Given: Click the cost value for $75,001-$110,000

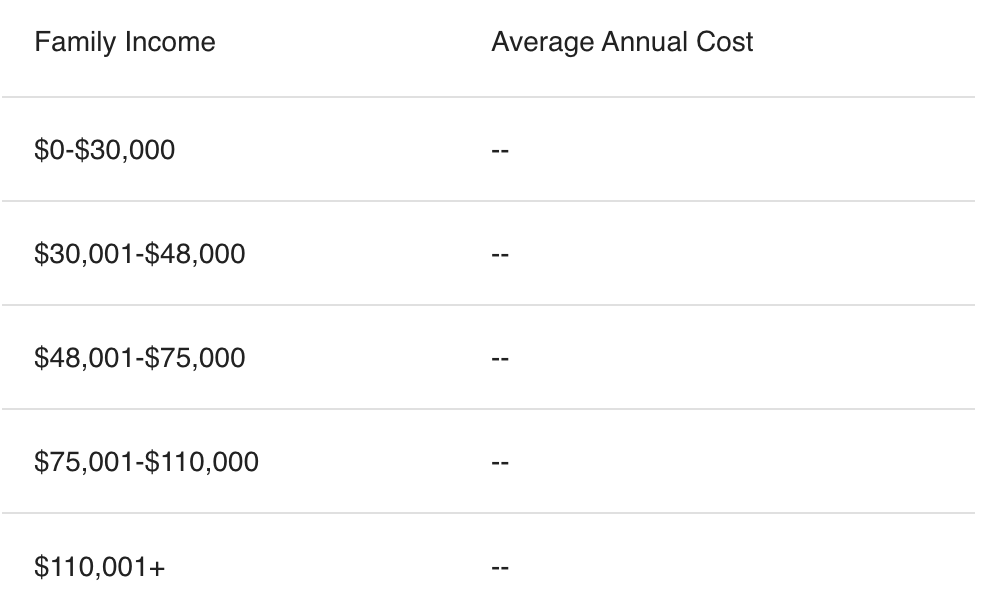Looking at the screenshot, I should [500, 462].
